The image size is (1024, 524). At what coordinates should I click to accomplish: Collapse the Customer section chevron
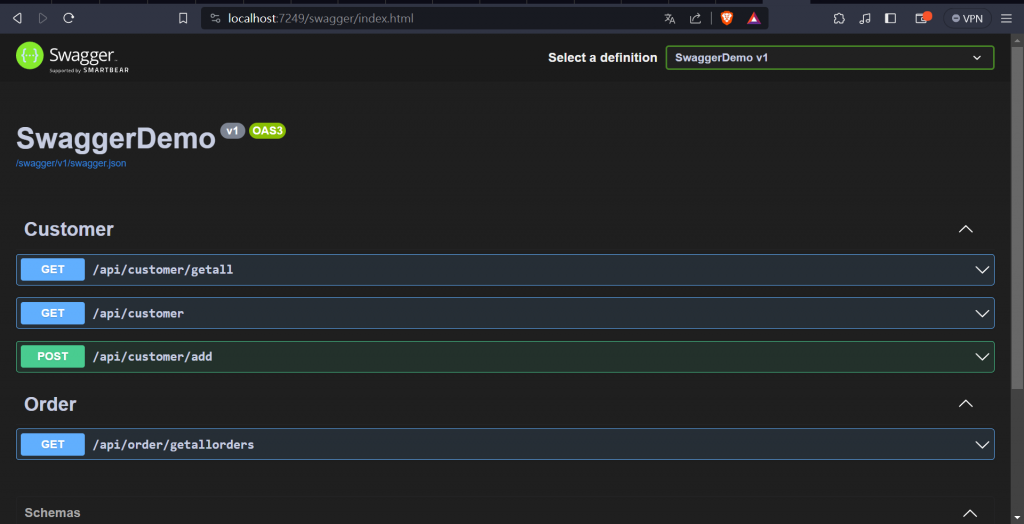pos(965,229)
